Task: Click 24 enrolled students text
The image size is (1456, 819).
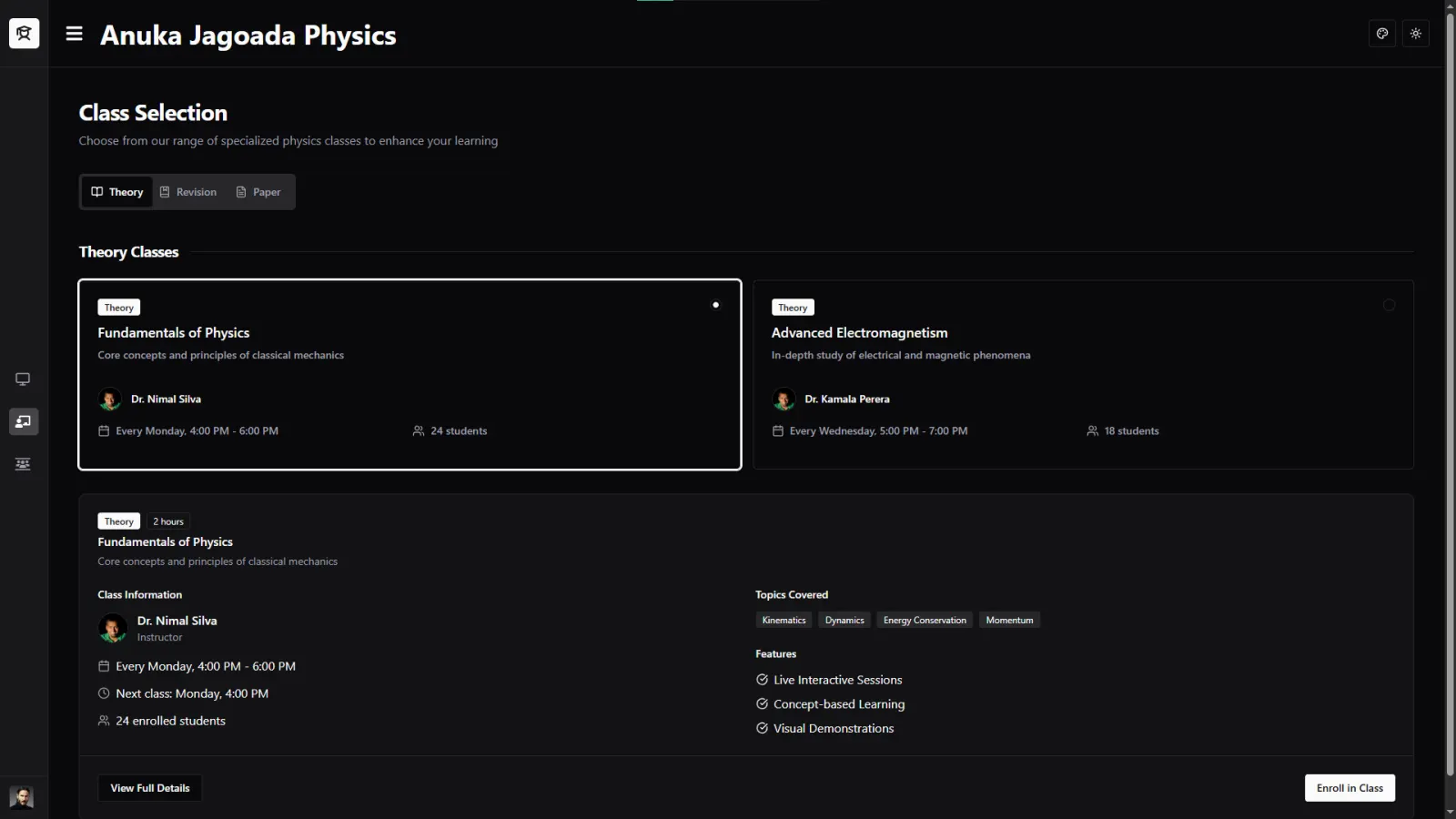Action: pos(162,721)
